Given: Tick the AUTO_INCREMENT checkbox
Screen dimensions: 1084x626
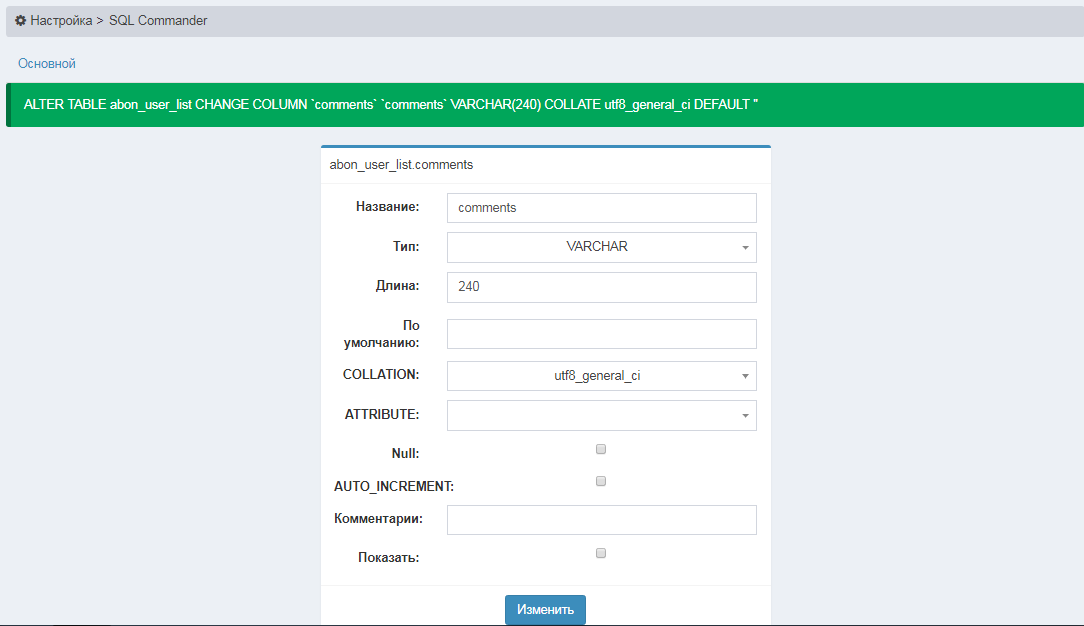Looking at the screenshot, I should (x=601, y=481).
